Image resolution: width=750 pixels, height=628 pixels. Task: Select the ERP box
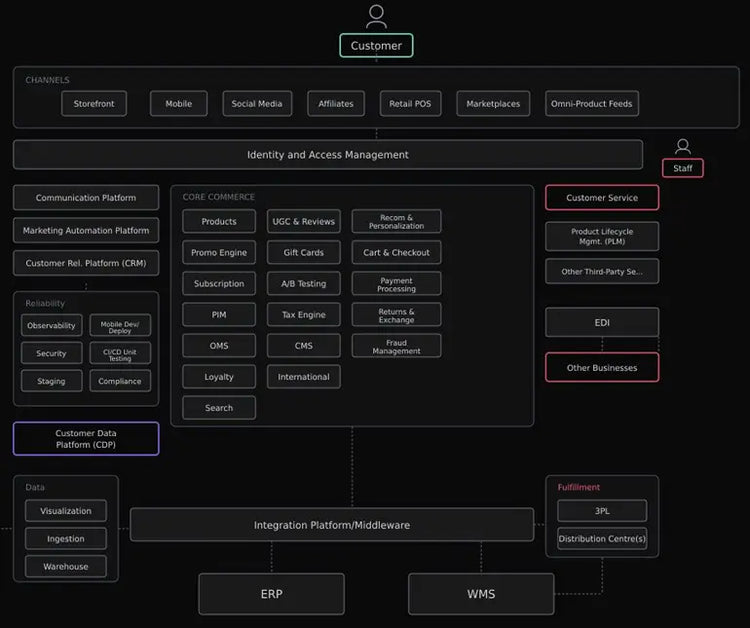click(272, 594)
